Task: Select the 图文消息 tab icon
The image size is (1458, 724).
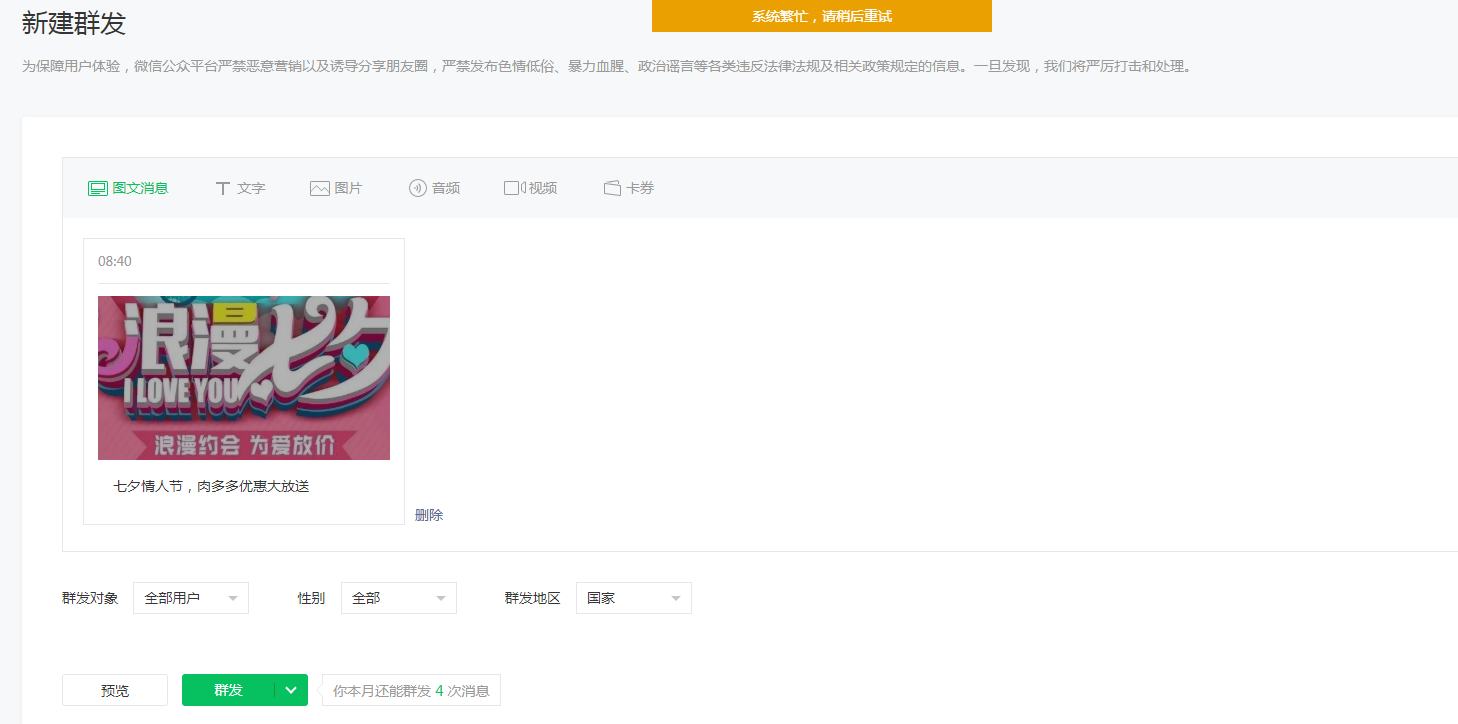Action: point(98,188)
